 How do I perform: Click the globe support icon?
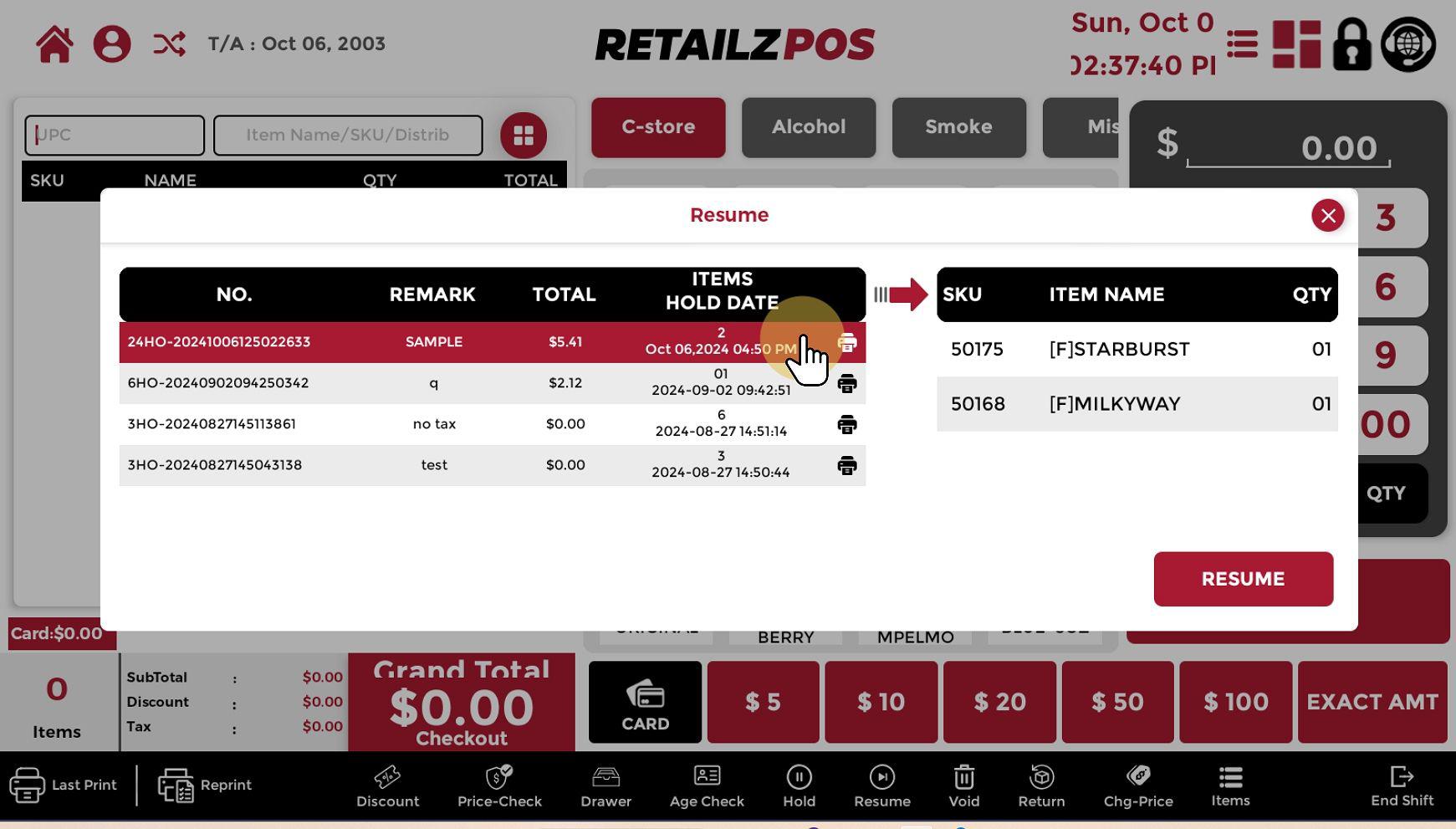(1408, 44)
